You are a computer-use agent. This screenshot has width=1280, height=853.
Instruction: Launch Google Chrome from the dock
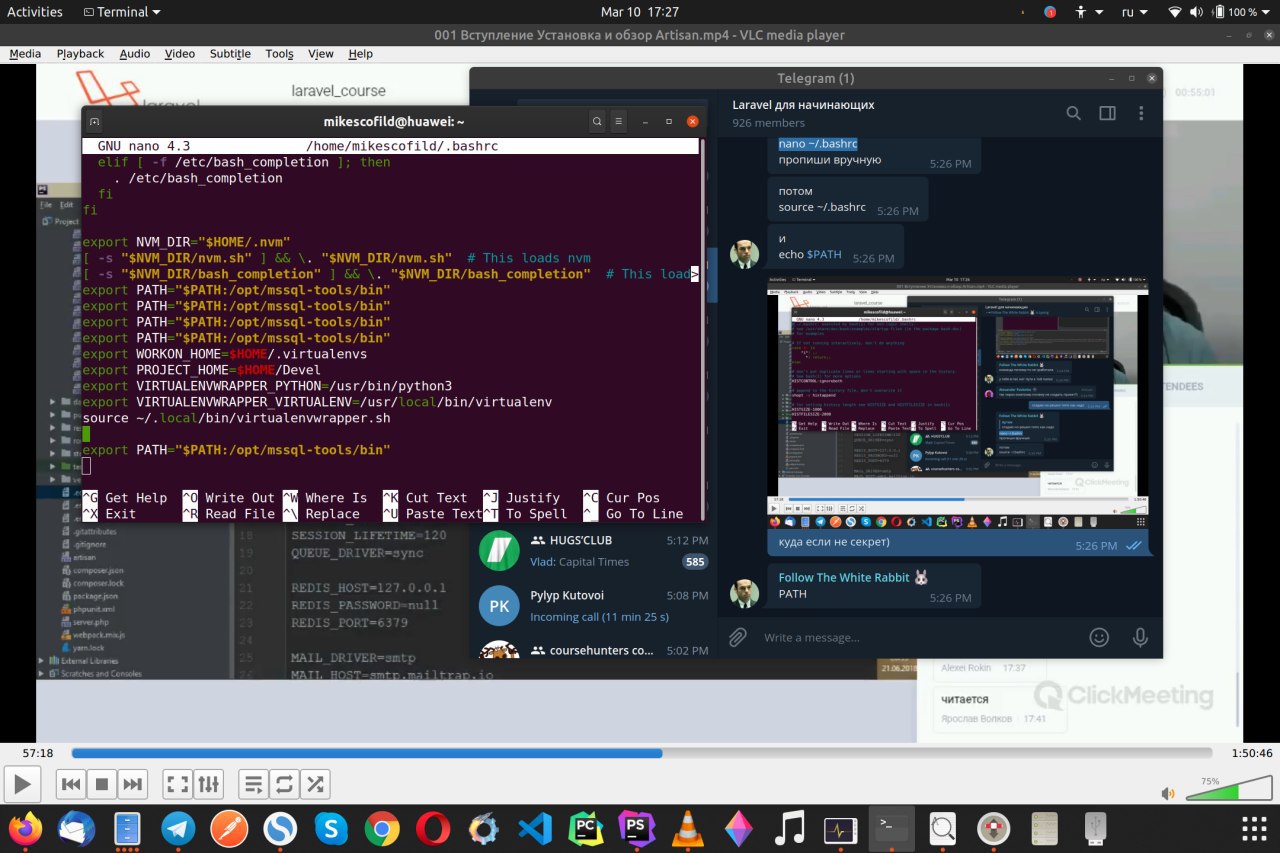(x=382, y=828)
